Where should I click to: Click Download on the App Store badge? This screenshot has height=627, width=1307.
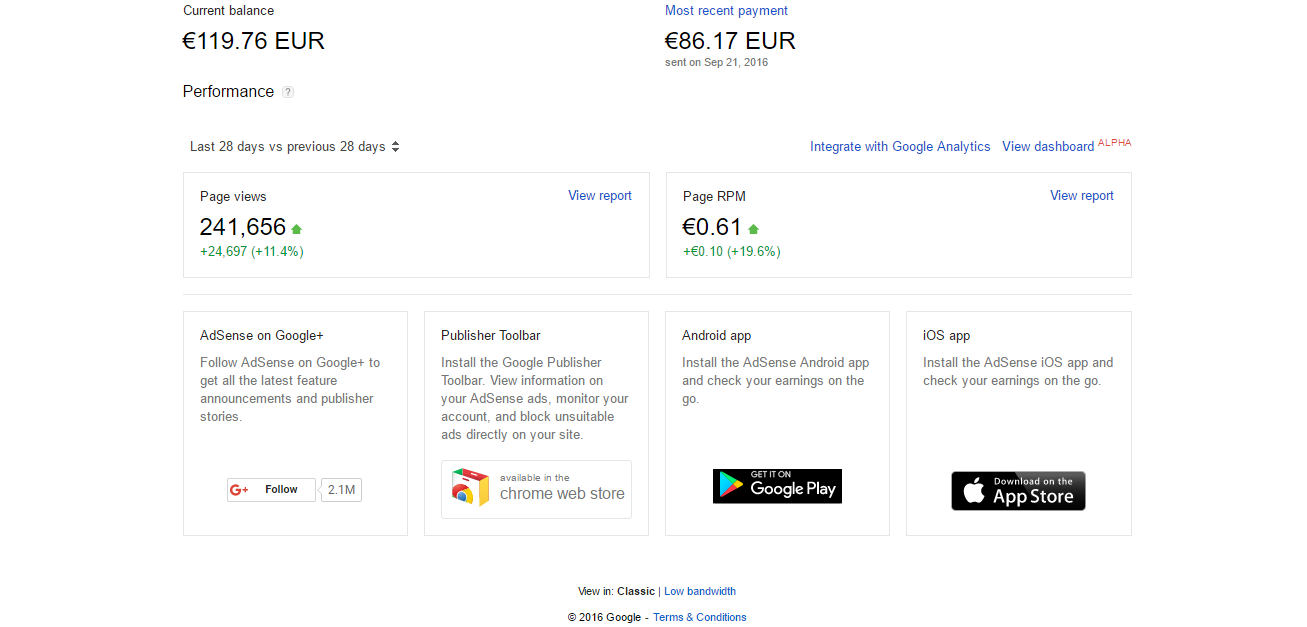pos(1018,491)
